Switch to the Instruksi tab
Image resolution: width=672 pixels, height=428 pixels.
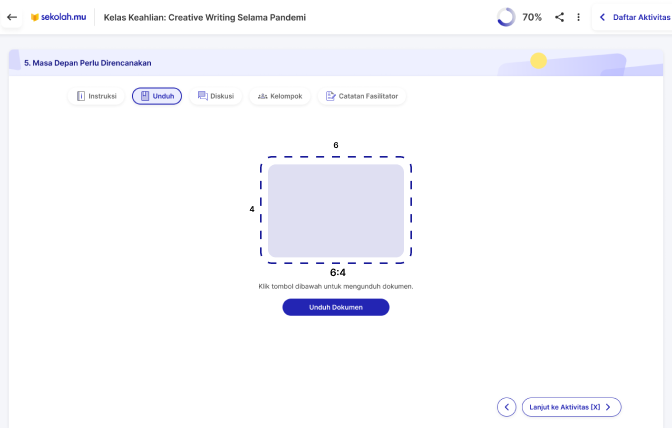click(97, 96)
